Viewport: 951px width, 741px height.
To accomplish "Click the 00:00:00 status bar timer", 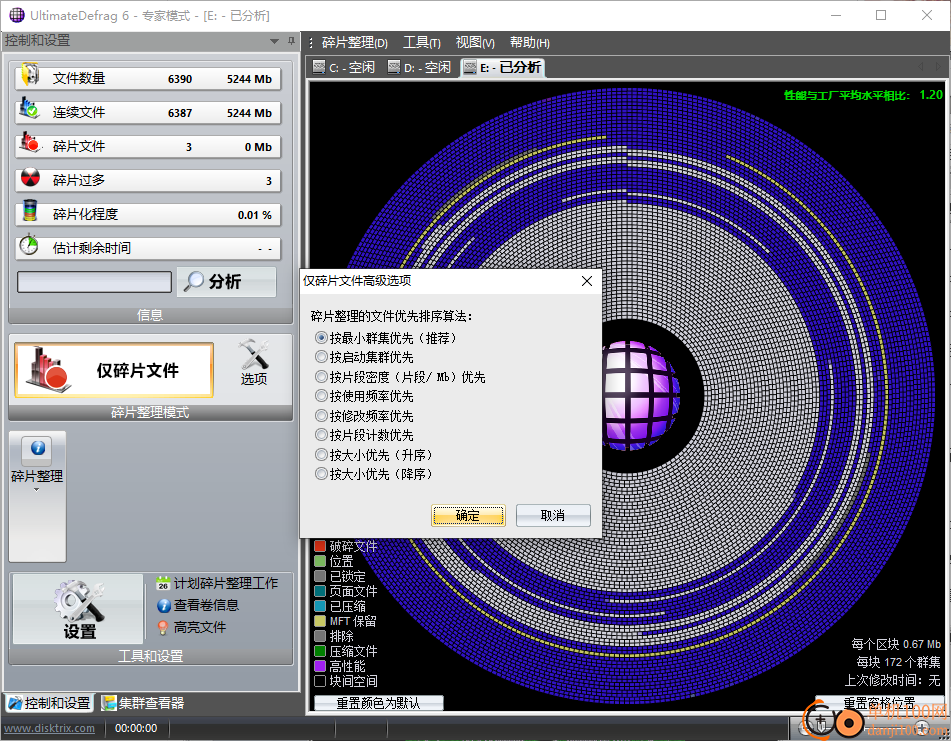I will 136,728.
